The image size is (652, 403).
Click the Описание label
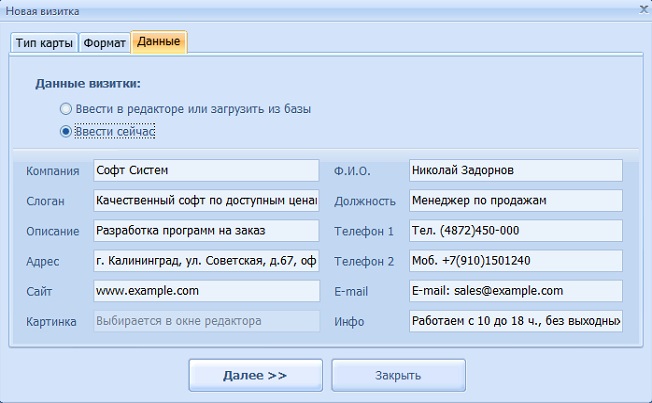pyautogui.click(x=52, y=231)
